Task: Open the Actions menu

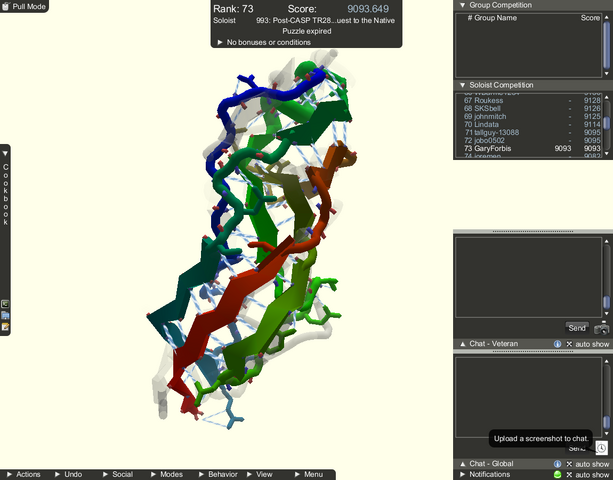Action: (23, 474)
